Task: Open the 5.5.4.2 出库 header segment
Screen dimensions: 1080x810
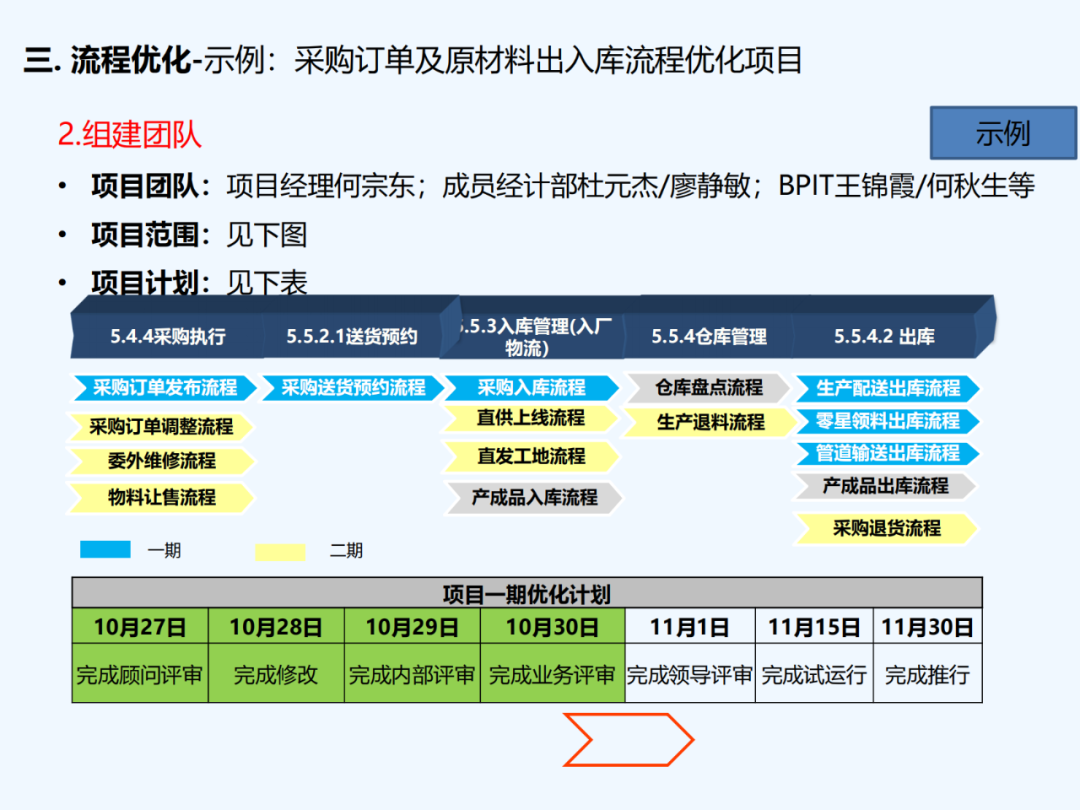Action: coord(884,337)
